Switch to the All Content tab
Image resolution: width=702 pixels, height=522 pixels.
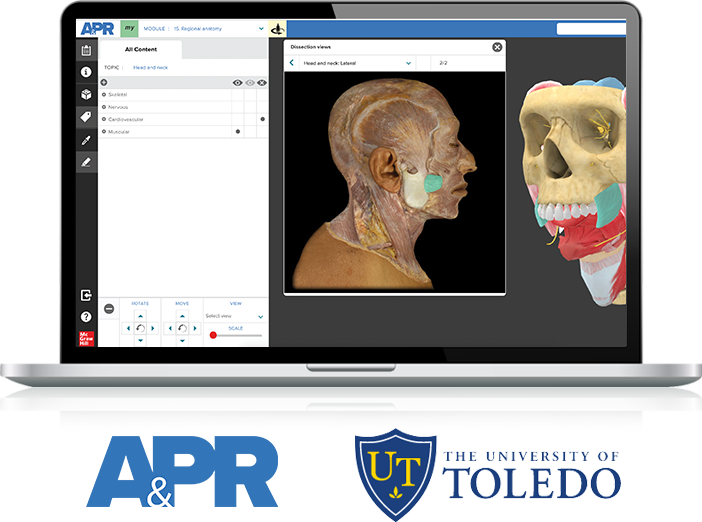tap(141, 49)
